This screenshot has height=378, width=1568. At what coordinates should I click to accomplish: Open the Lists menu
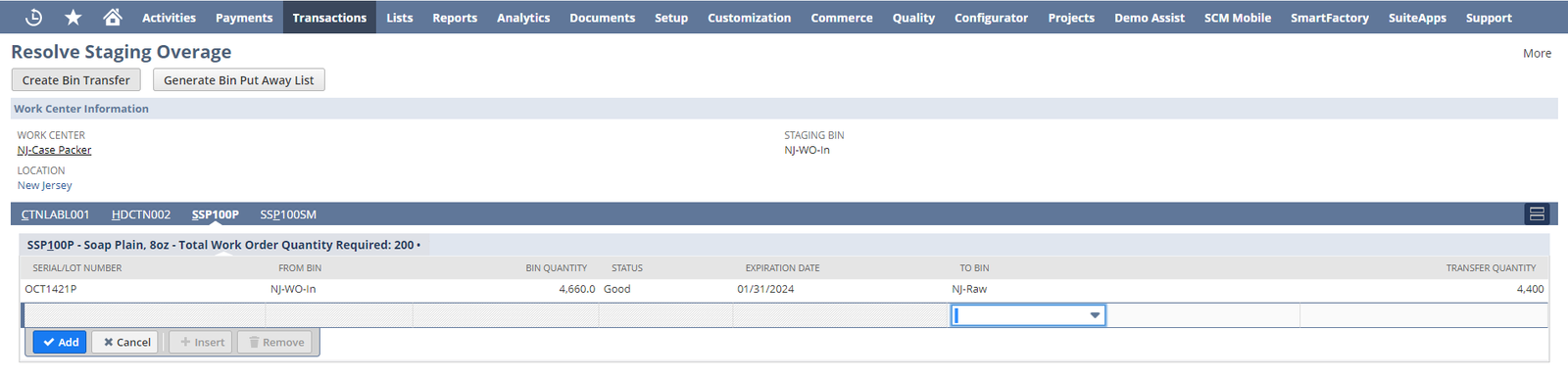[x=400, y=18]
